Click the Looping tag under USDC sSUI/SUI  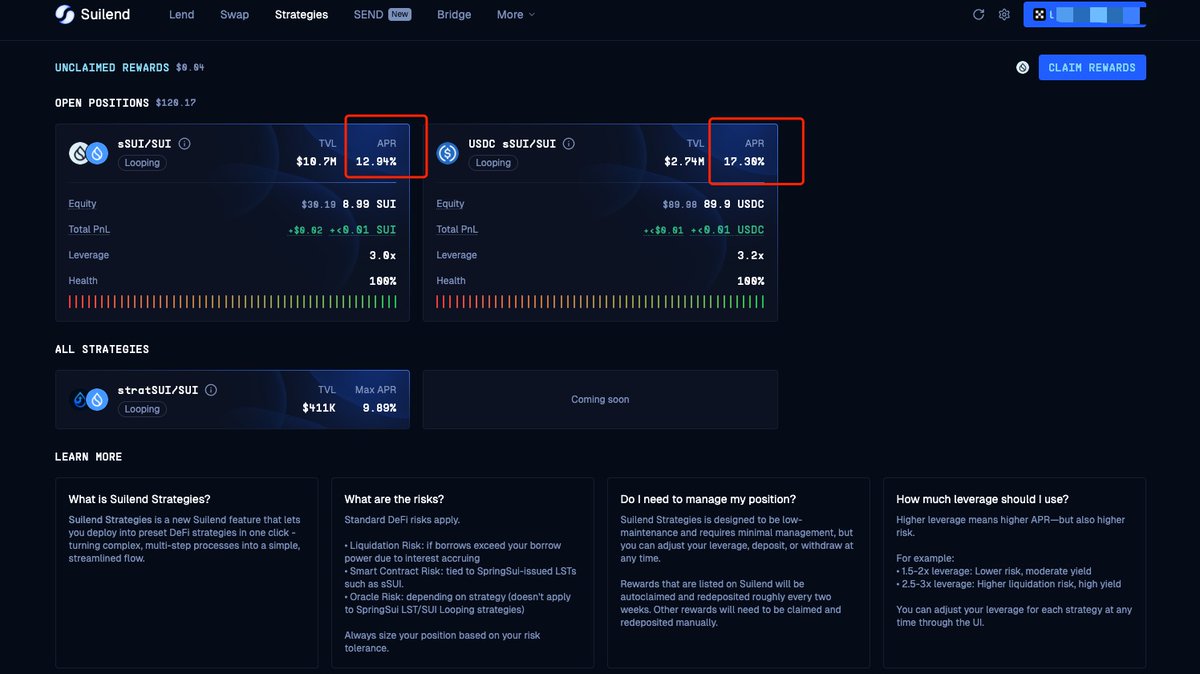pos(493,163)
